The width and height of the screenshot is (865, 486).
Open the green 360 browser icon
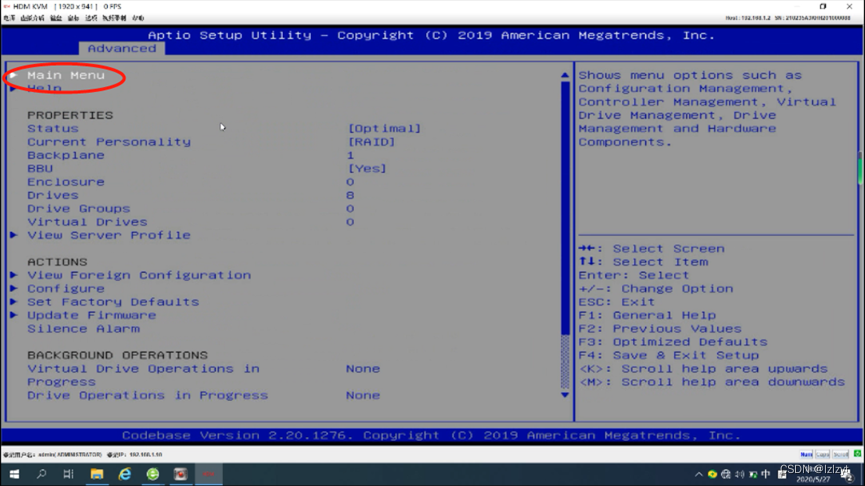click(153, 474)
